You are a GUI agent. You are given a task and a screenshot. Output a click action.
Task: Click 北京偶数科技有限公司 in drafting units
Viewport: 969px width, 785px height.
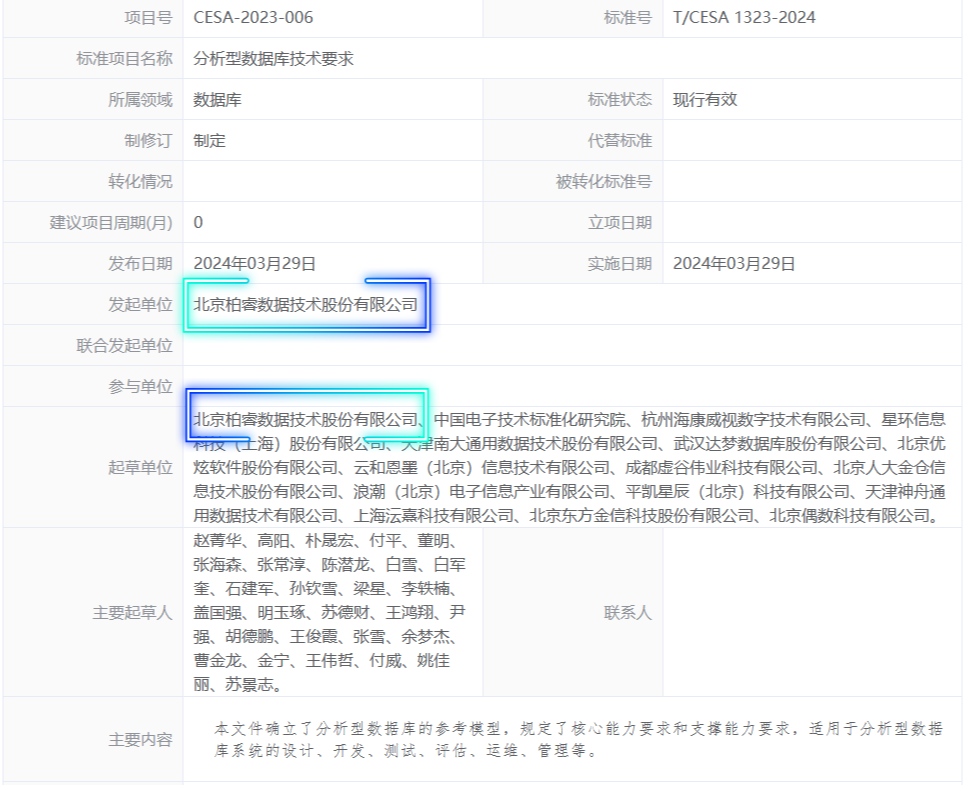pyautogui.click(x=849, y=516)
